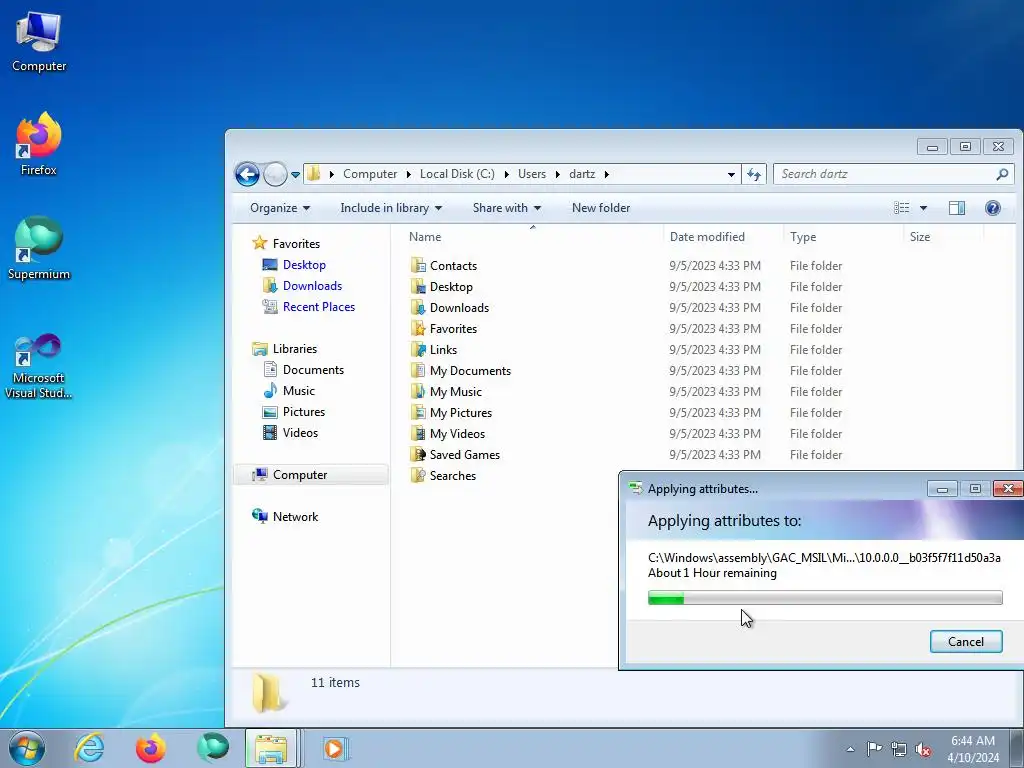1024x768 pixels.
Task: Open the Computer desktop icon
Action: pos(39,42)
